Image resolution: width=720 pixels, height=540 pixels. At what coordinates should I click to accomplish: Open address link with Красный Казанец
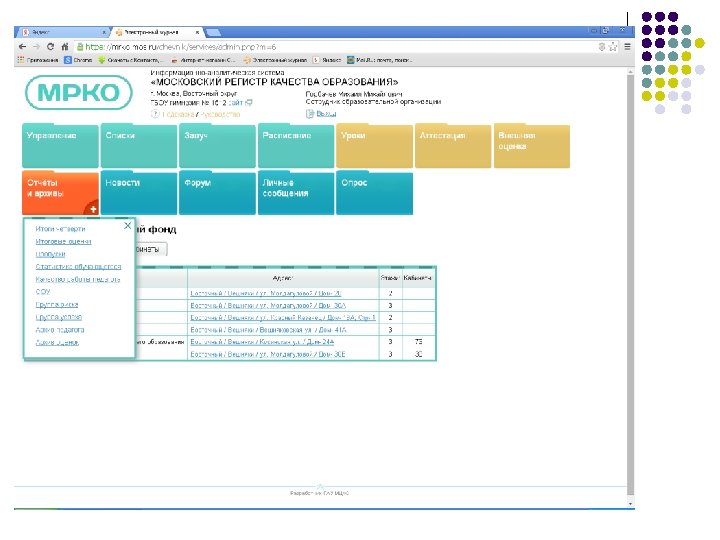(x=283, y=317)
